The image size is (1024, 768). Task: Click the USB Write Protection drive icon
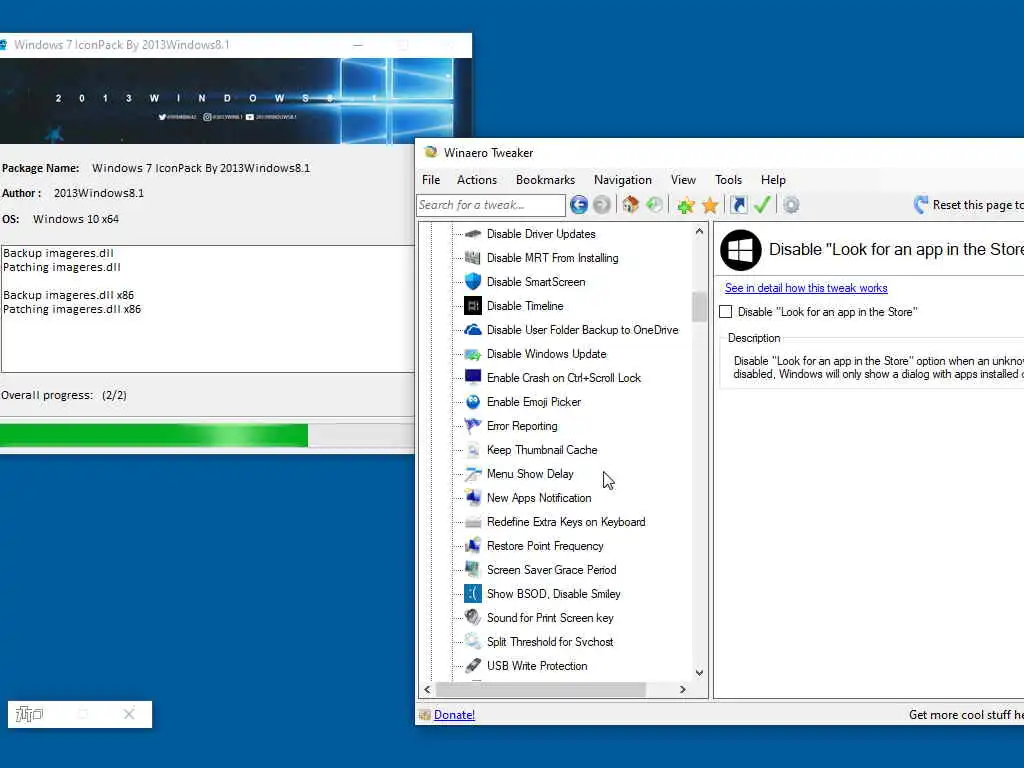pyautogui.click(x=473, y=665)
